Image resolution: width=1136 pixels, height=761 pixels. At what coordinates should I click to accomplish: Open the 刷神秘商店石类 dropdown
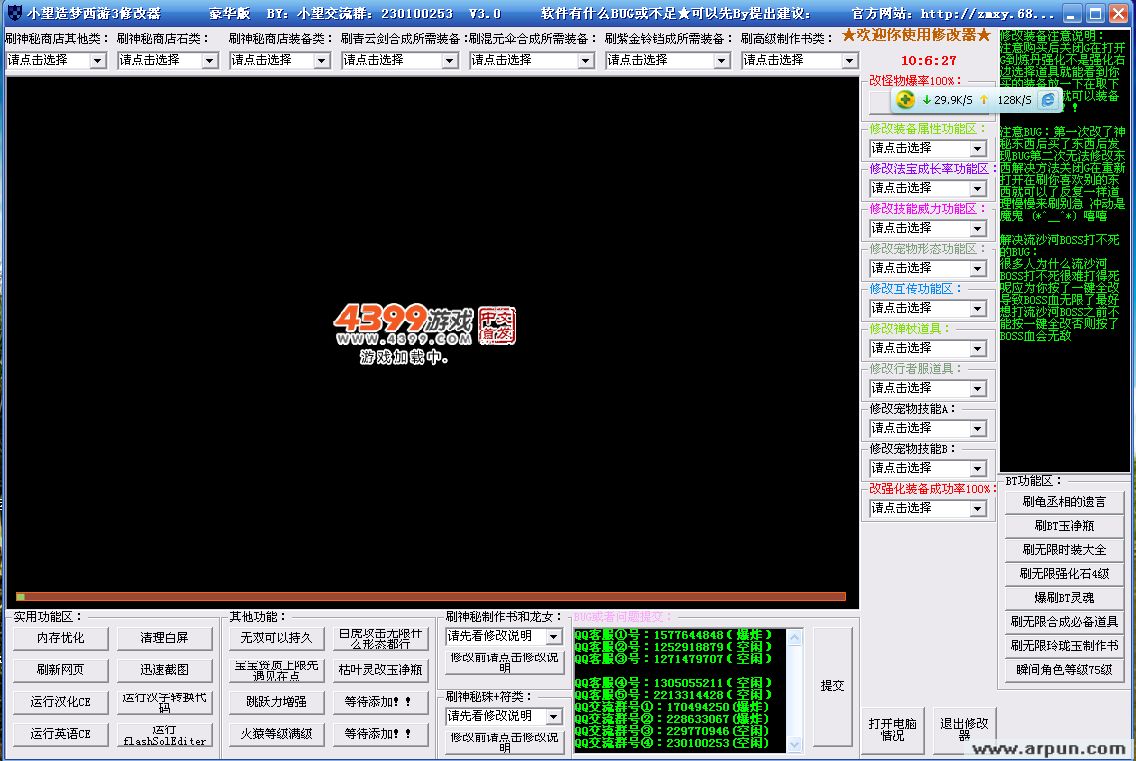pos(168,60)
